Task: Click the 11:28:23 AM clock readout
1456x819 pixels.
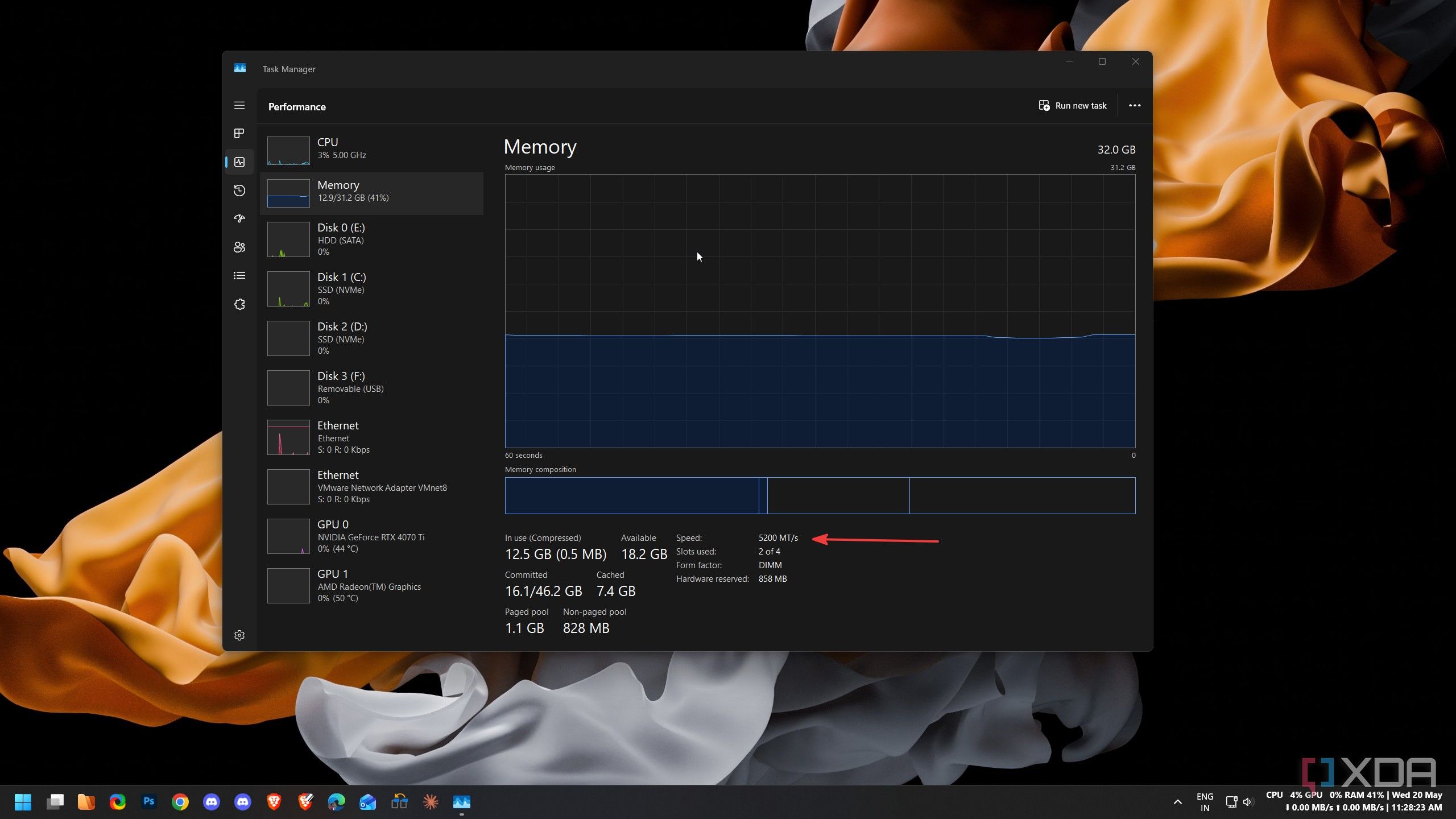Action: coord(1417,807)
